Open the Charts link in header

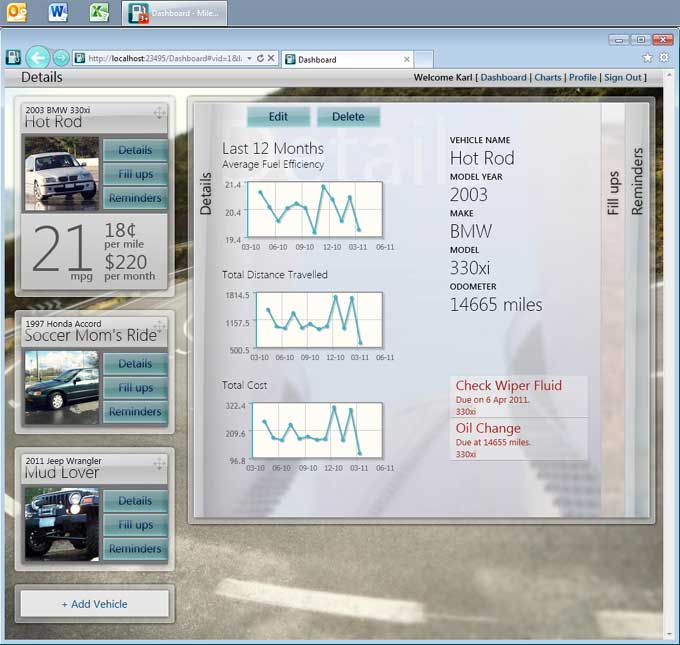pos(547,77)
